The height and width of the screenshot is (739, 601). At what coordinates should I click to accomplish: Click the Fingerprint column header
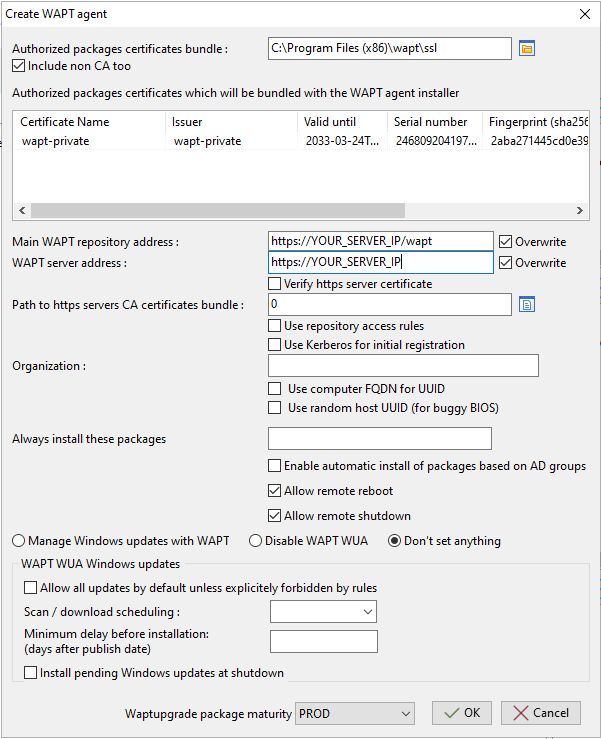point(535,122)
